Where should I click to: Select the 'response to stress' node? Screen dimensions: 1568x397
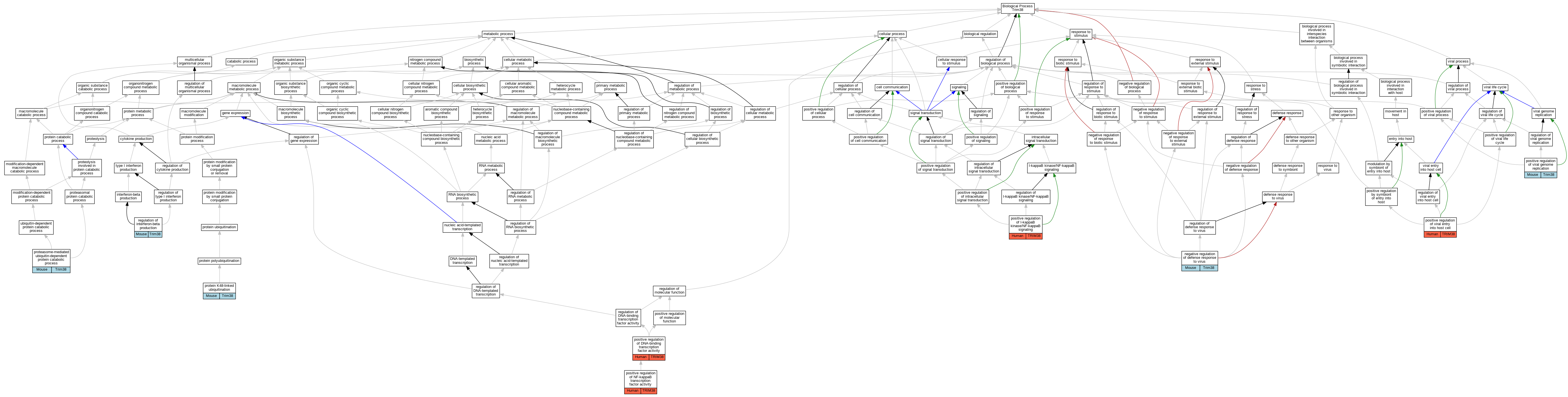click(1255, 88)
